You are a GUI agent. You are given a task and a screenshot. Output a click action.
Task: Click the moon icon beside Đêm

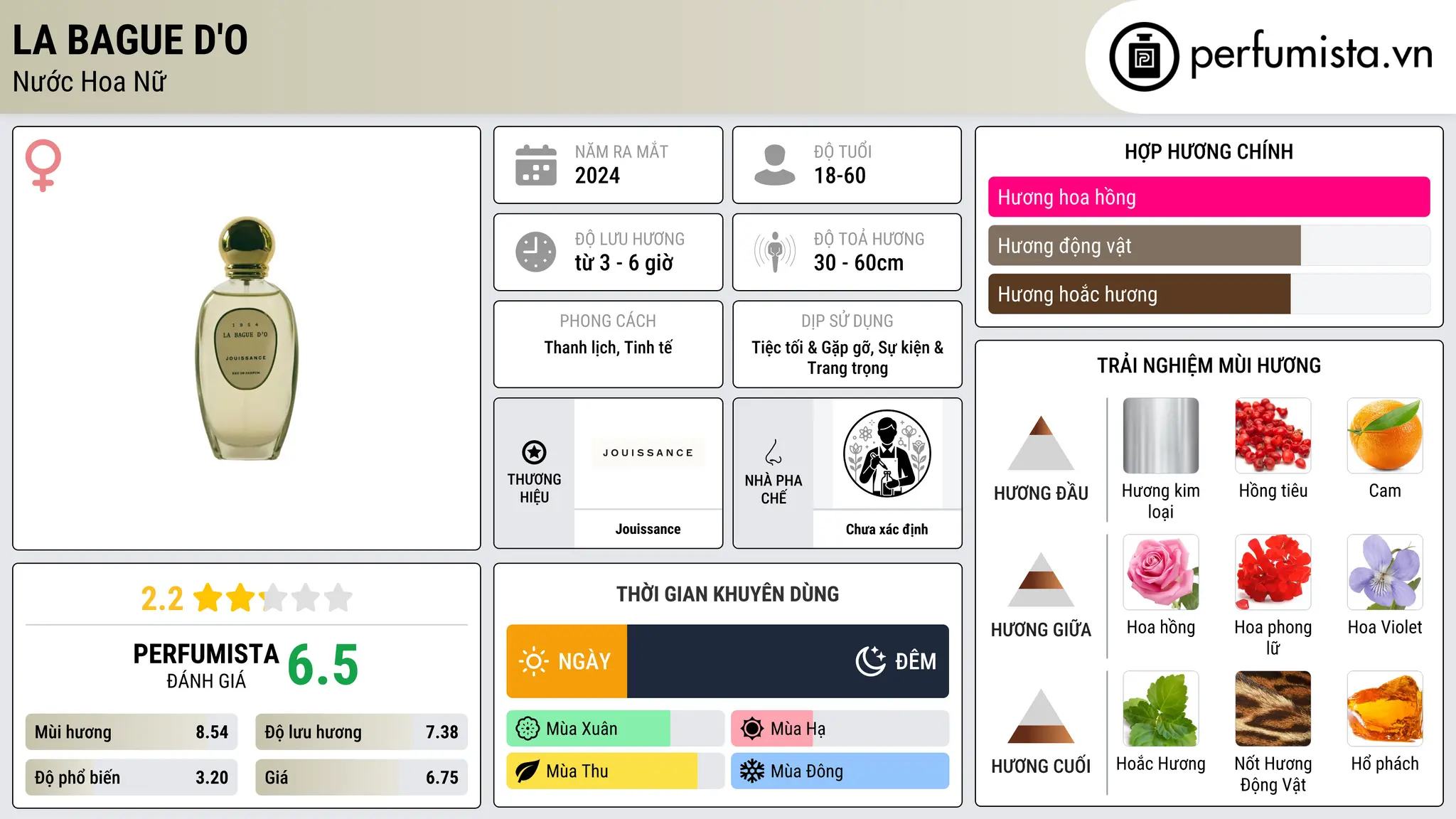(x=871, y=661)
